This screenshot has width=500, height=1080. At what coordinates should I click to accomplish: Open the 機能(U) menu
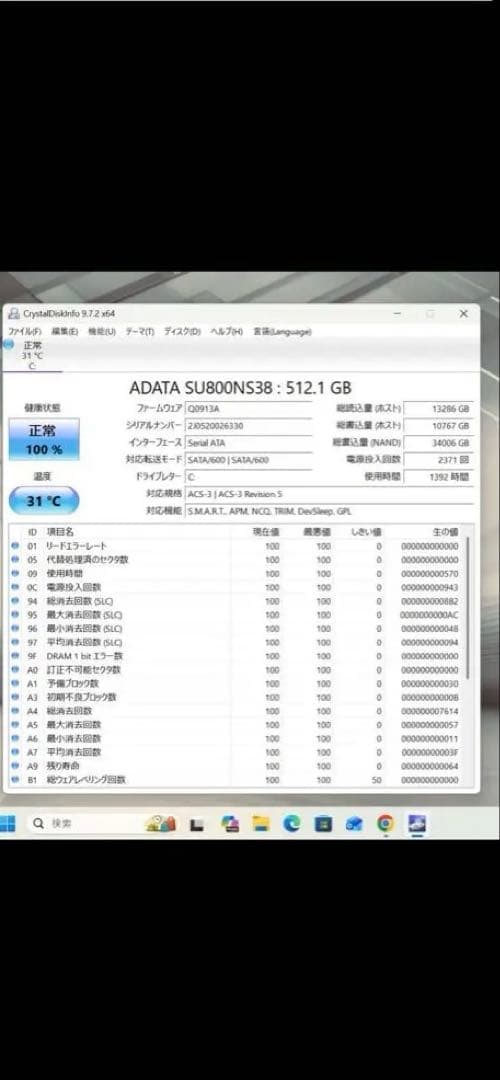[x=101, y=331]
